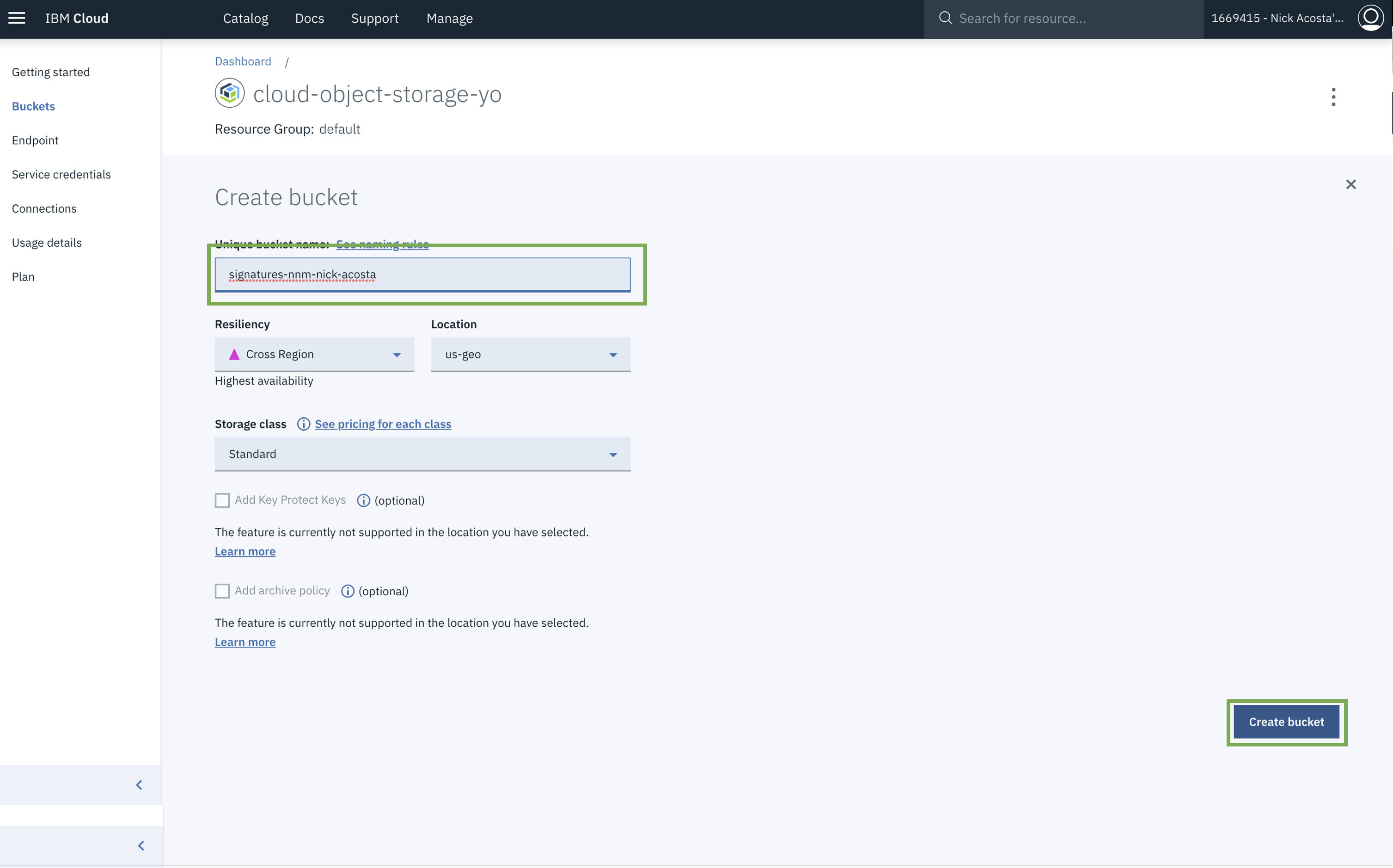This screenshot has width=1393, height=868.
Task: Collapse the lower sidebar chevron
Action: point(141,846)
